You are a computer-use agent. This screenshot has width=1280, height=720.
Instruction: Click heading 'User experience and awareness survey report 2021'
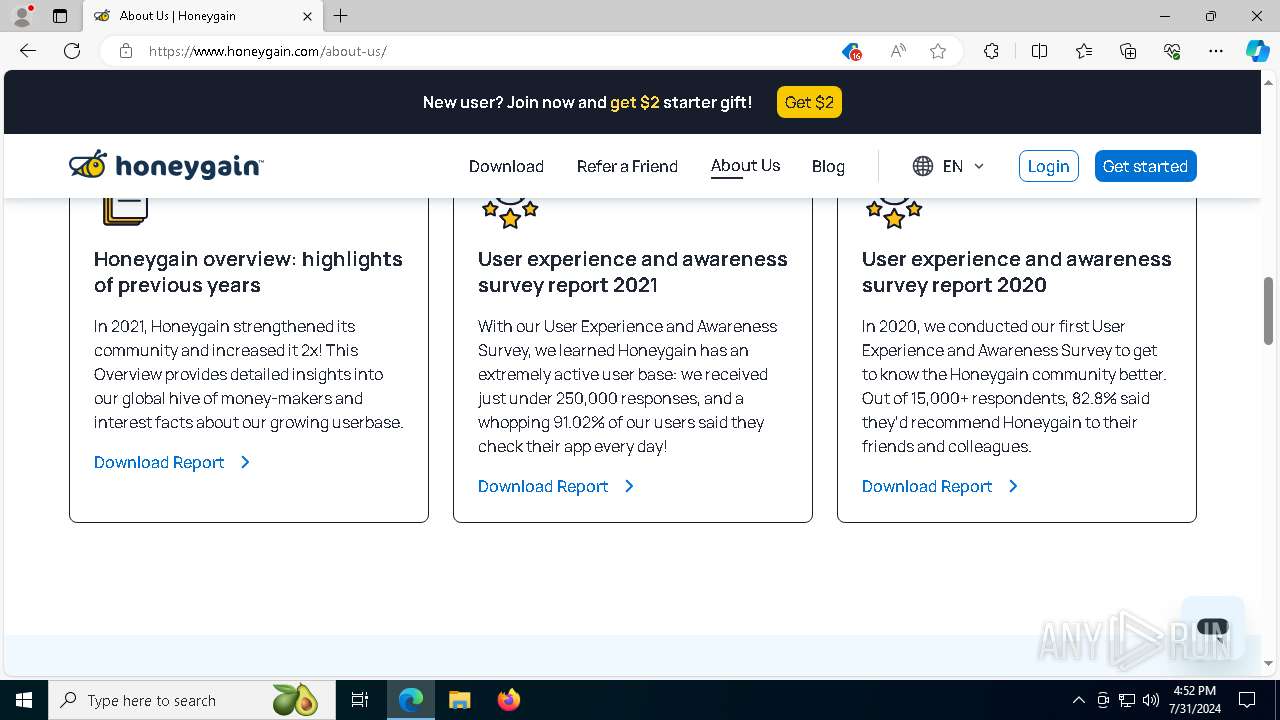(x=632, y=272)
